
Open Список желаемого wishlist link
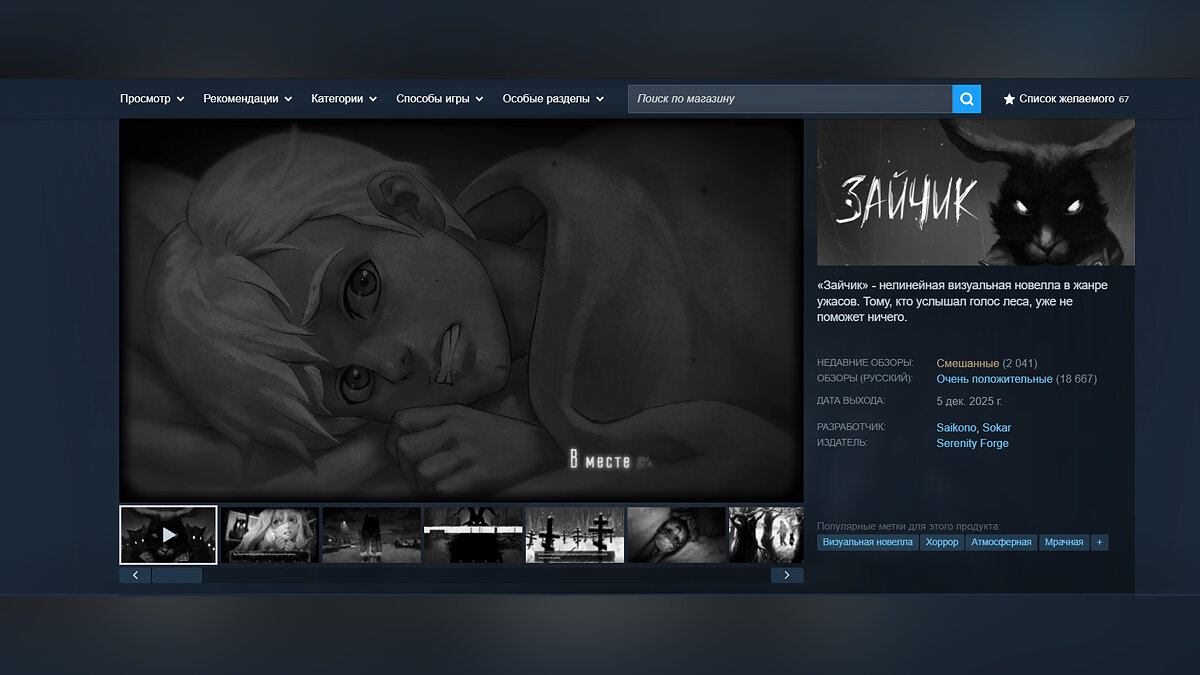coord(1066,99)
